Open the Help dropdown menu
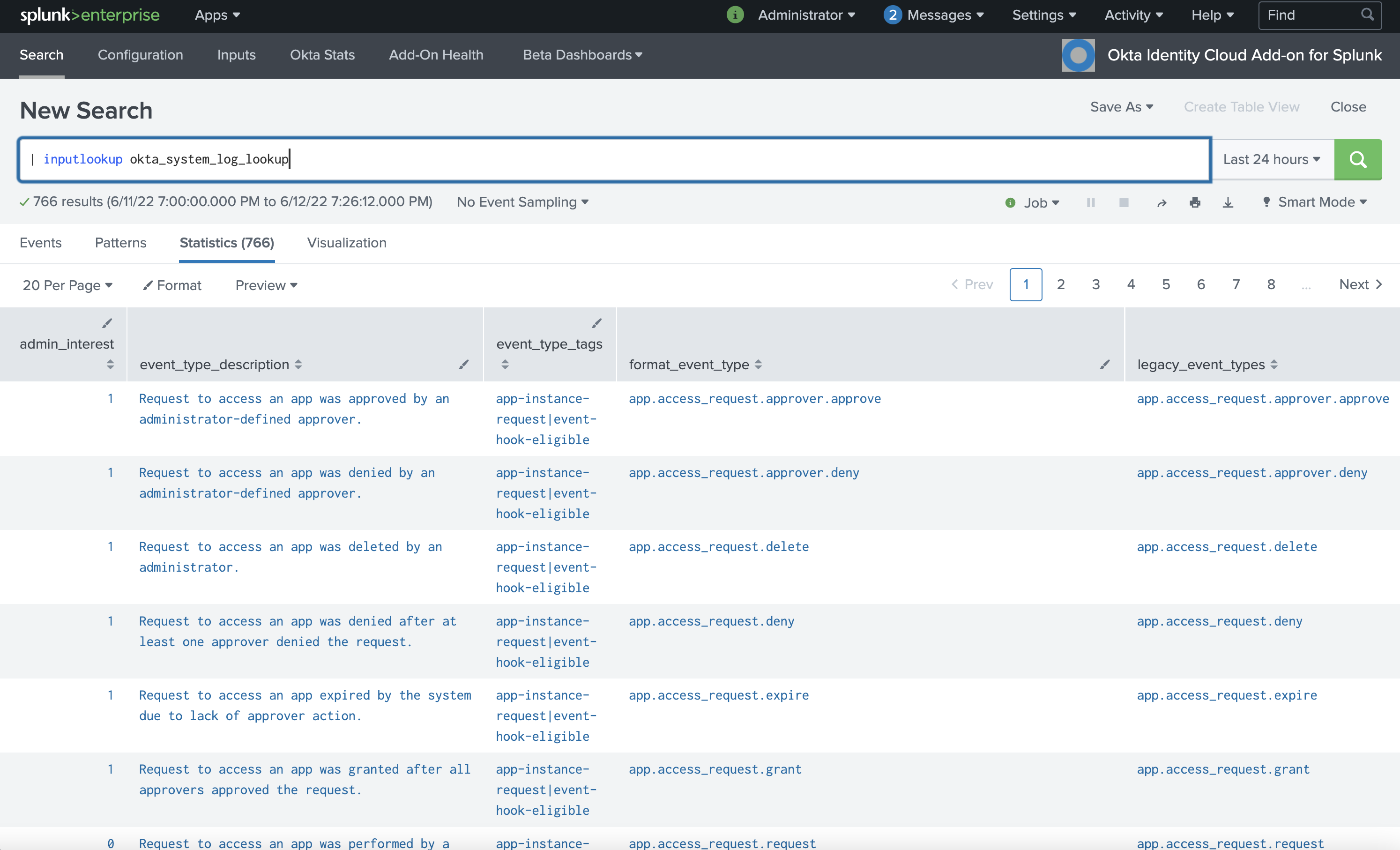This screenshot has width=1400, height=850. [1213, 15]
